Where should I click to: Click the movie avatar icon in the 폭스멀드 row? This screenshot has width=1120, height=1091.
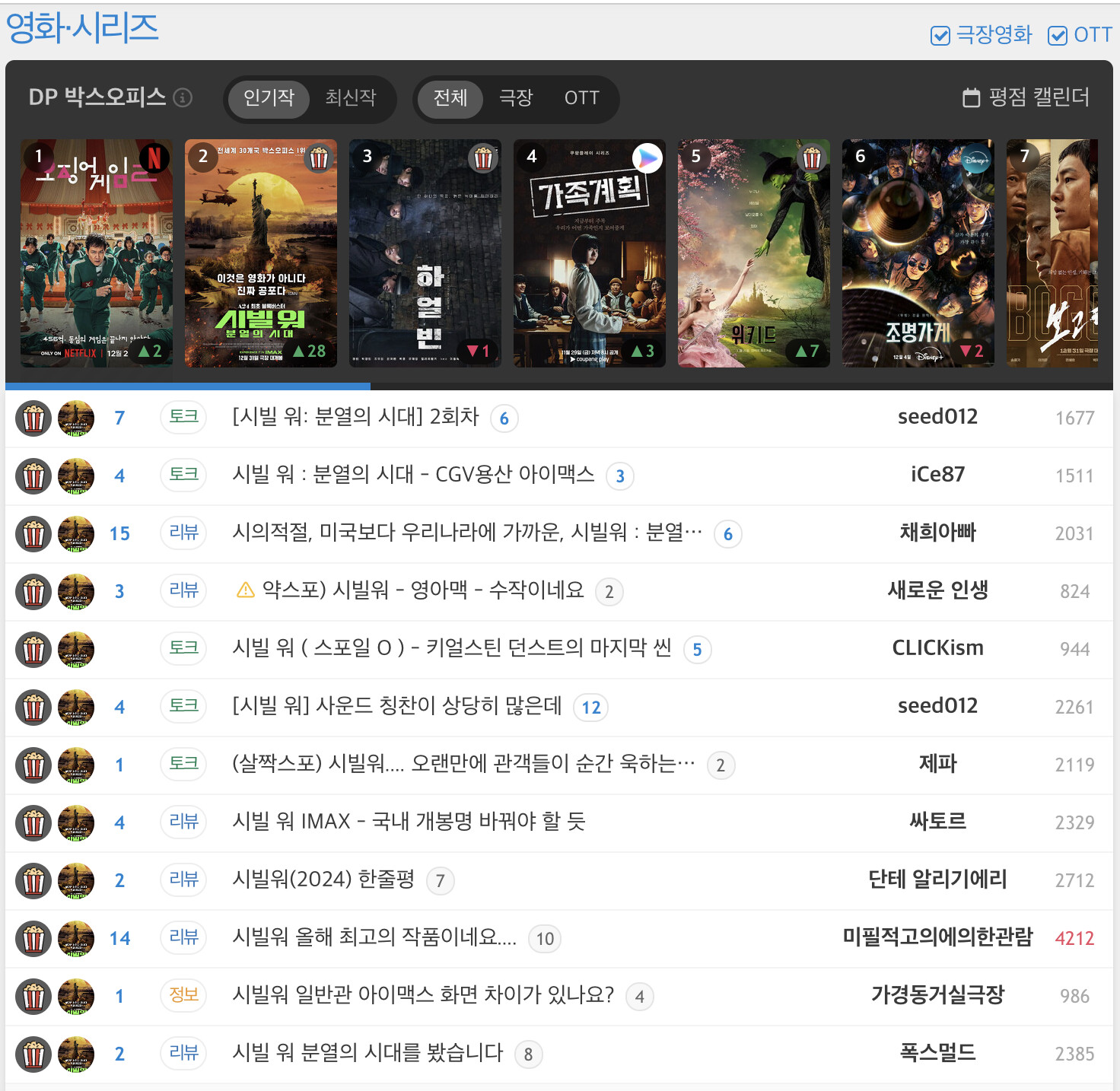(76, 1054)
